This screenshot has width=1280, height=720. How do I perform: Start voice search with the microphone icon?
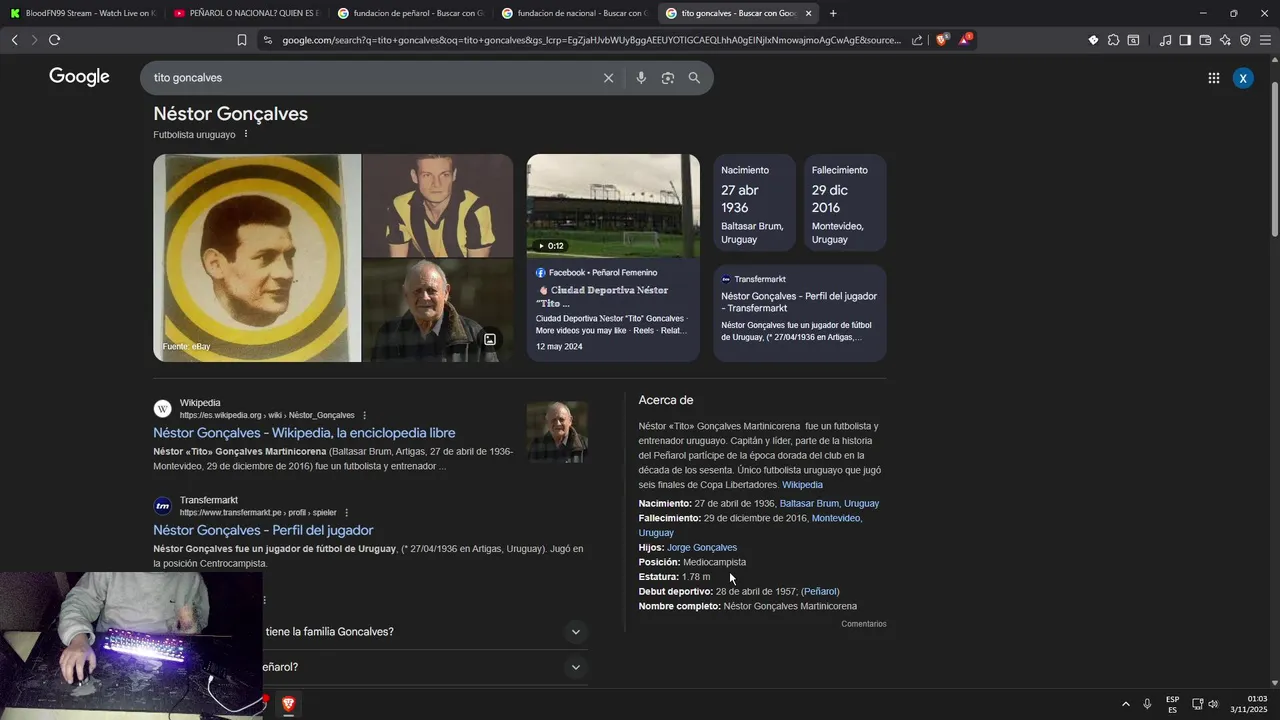click(x=641, y=78)
